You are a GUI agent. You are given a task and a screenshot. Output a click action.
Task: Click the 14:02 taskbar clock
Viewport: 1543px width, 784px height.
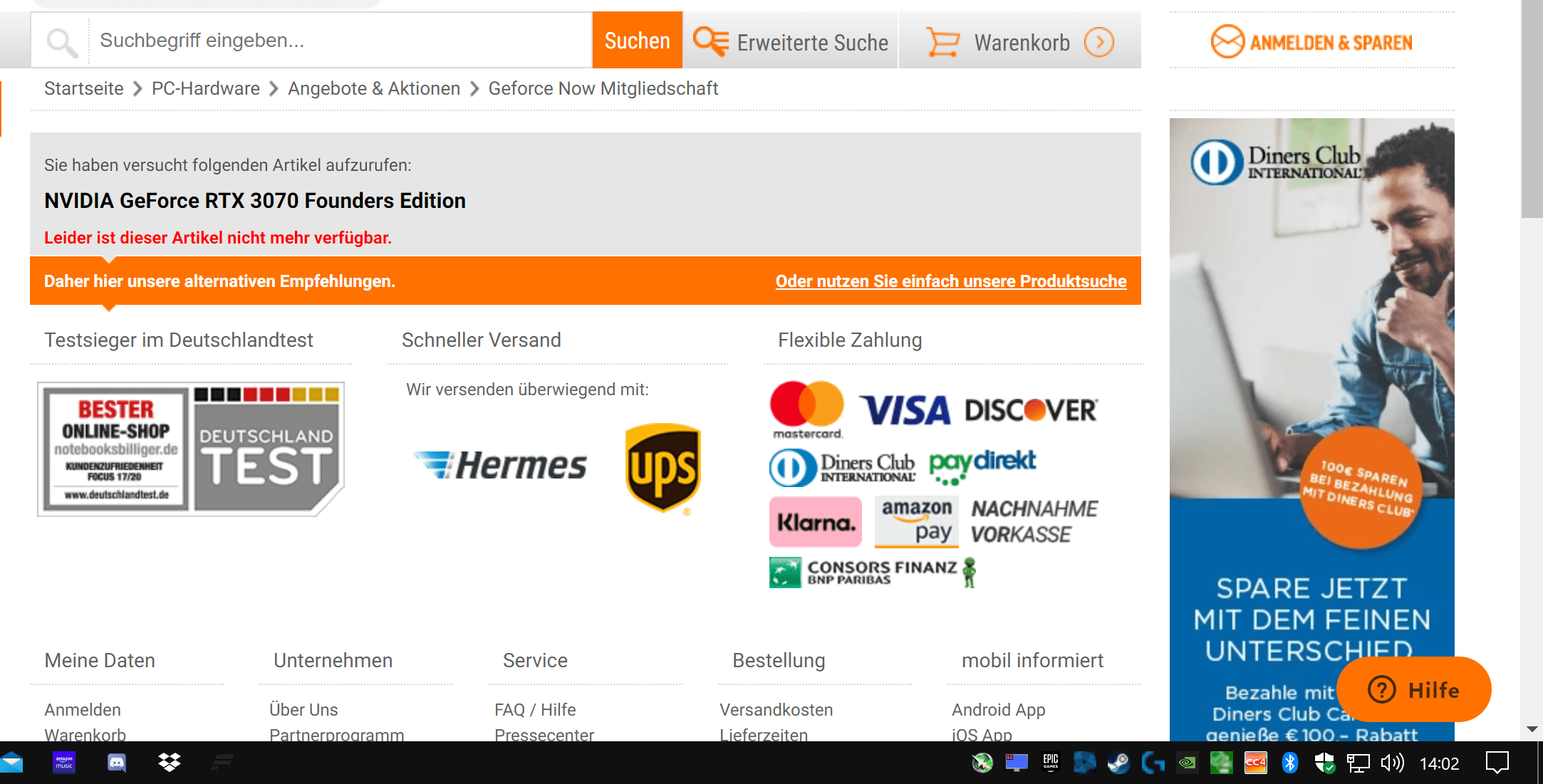[1440, 763]
